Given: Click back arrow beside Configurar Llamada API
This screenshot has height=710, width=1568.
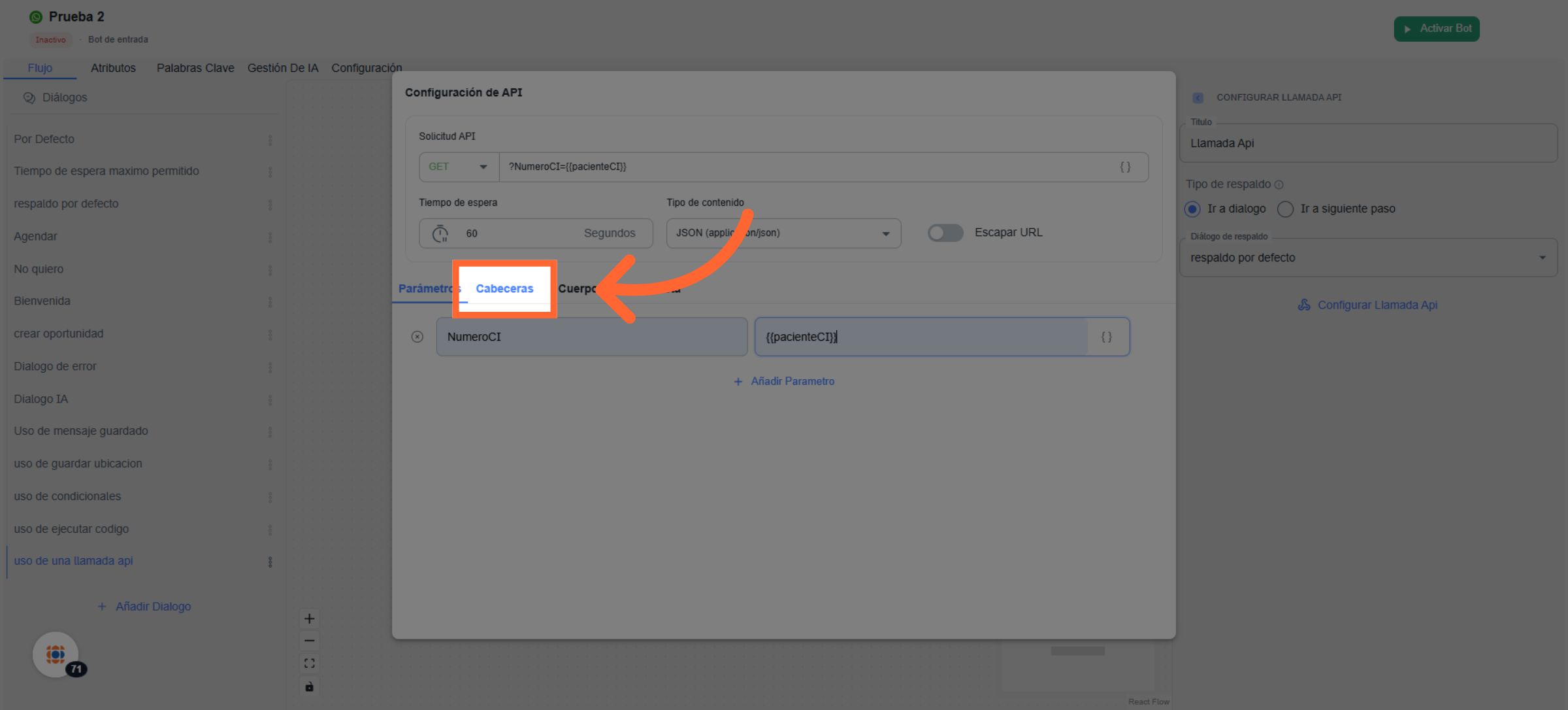Looking at the screenshot, I should (1198, 97).
